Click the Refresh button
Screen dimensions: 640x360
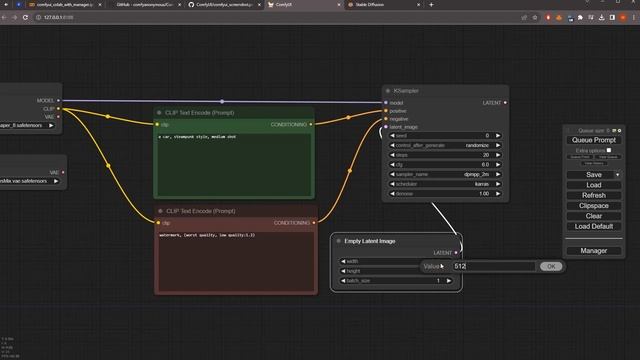pyautogui.click(x=594, y=196)
